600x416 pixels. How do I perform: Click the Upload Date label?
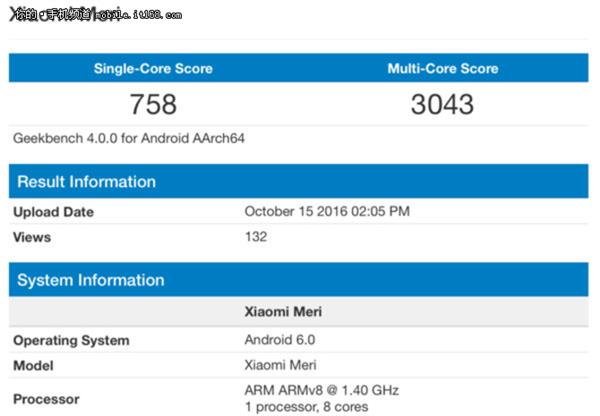54,212
